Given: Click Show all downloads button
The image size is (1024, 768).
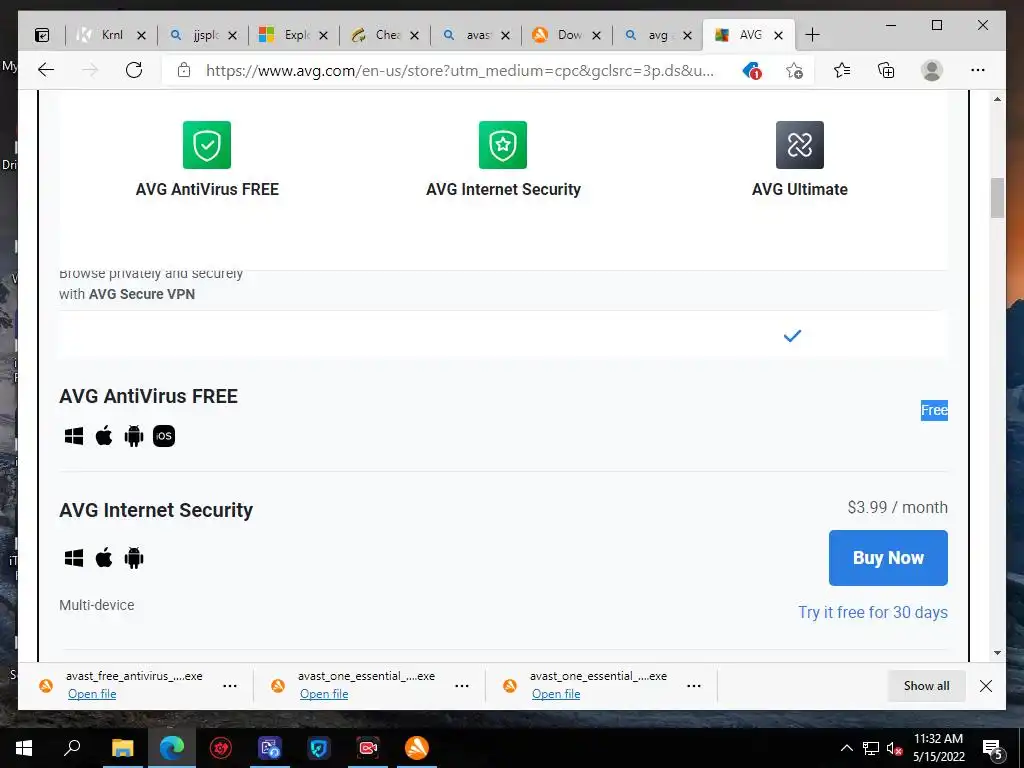Looking at the screenshot, I should pos(926,686).
